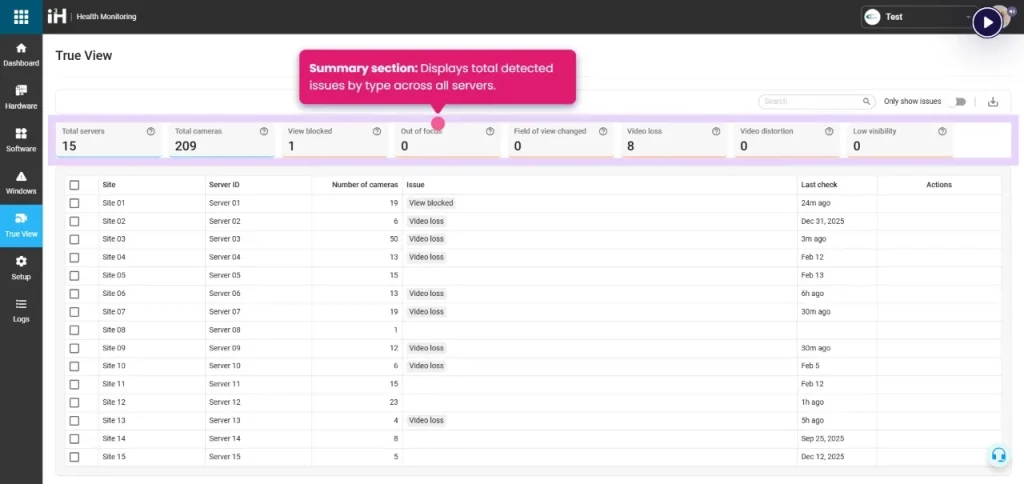1024x484 pixels.
Task: Open the Dashboard sidebar item
Action: point(21,54)
